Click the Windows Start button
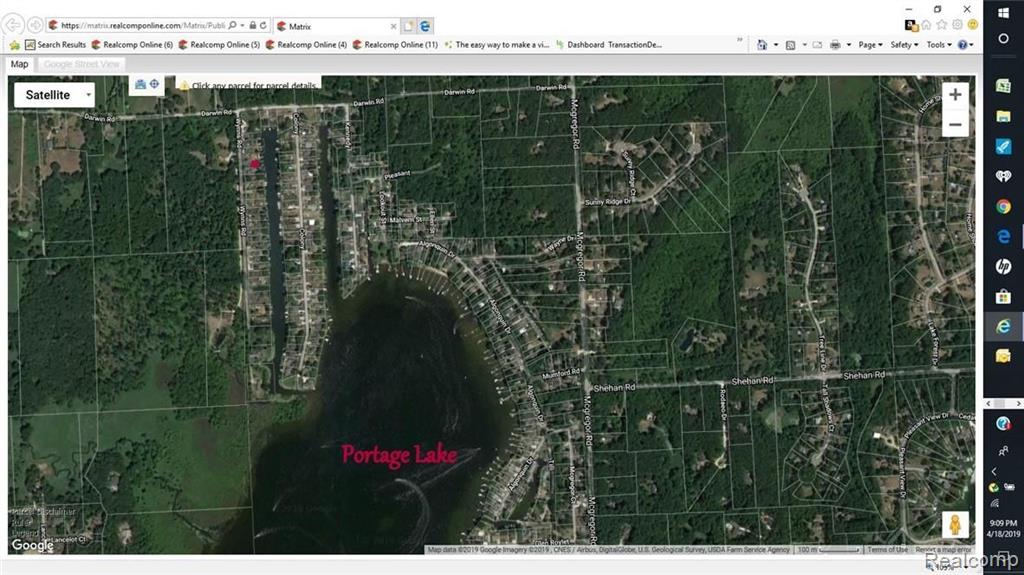Screen dimensions: 1024x575 [x=1003, y=13]
